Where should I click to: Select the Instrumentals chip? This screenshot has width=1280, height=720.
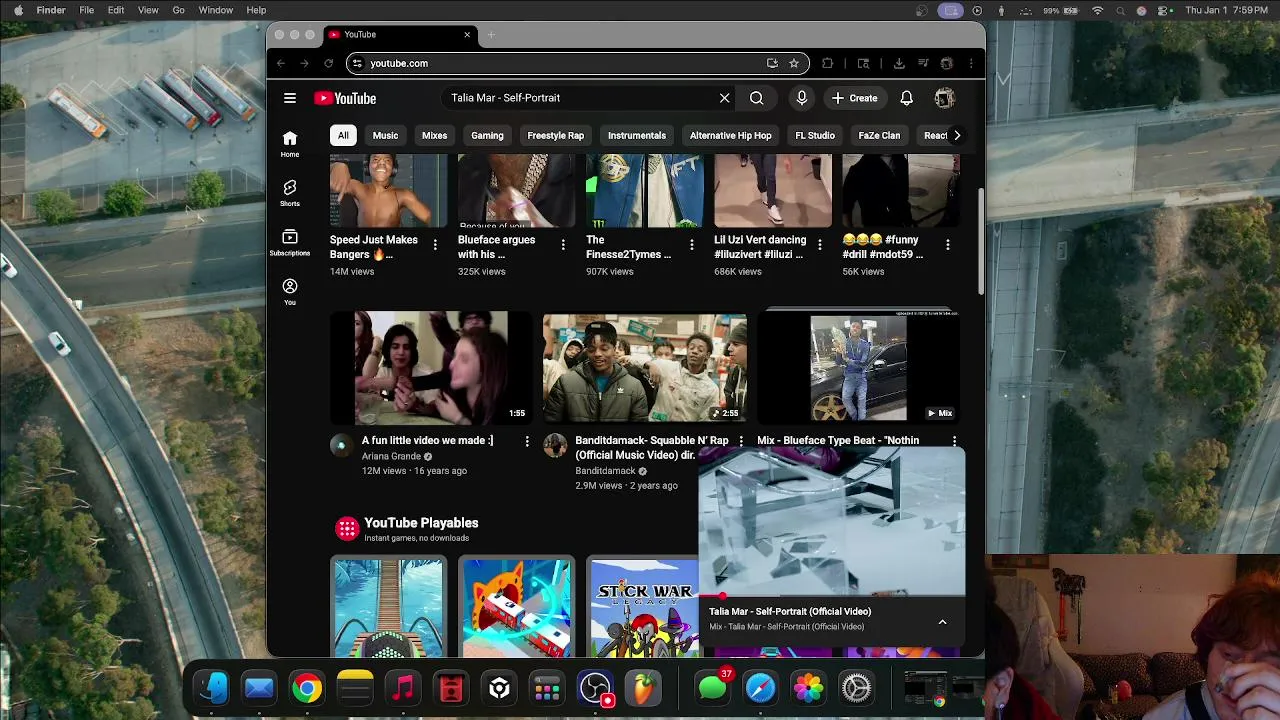click(637, 135)
